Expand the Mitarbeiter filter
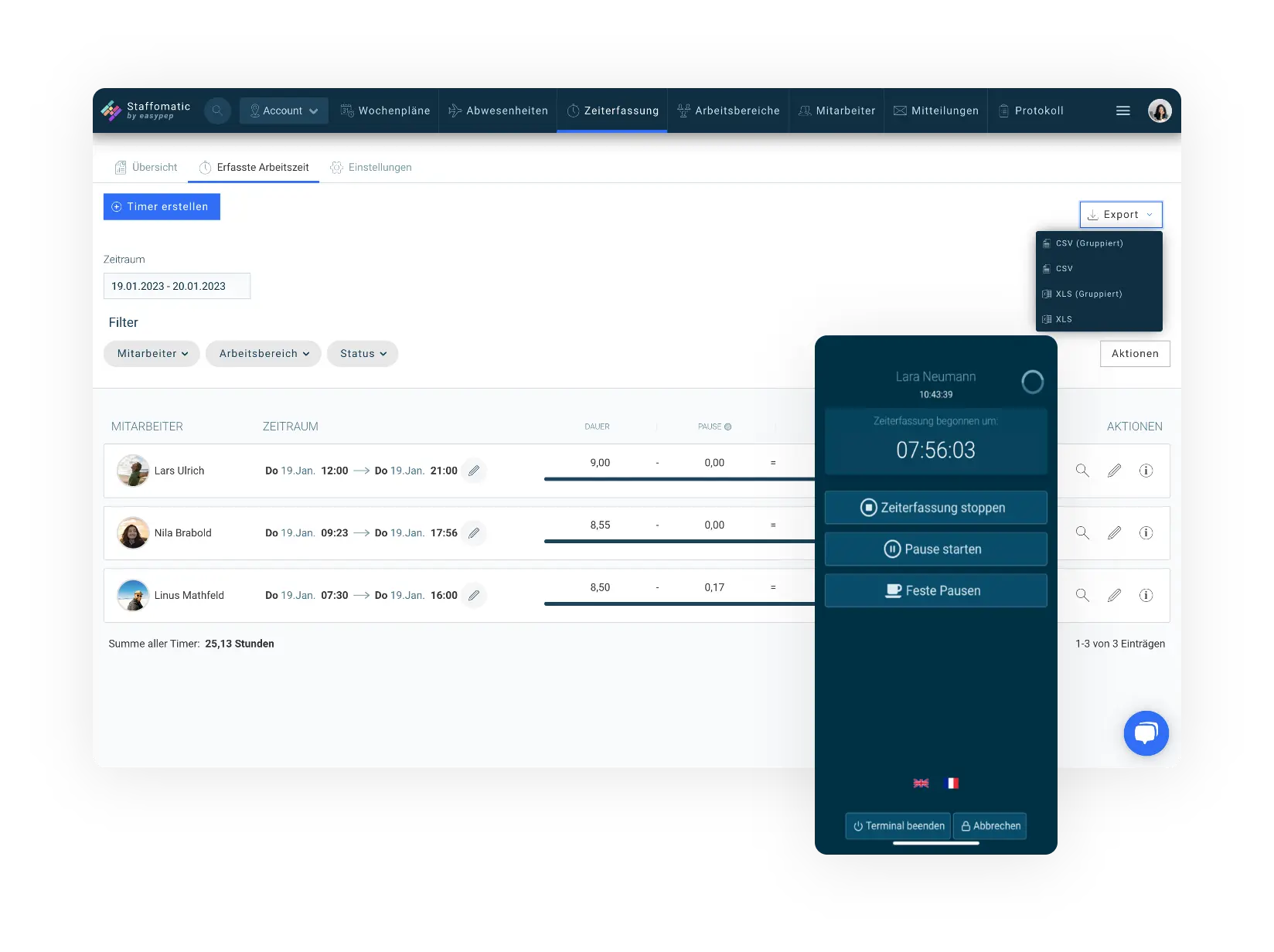Image resolution: width=1274 pixels, height=952 pixels. click(x=152, y=353)
